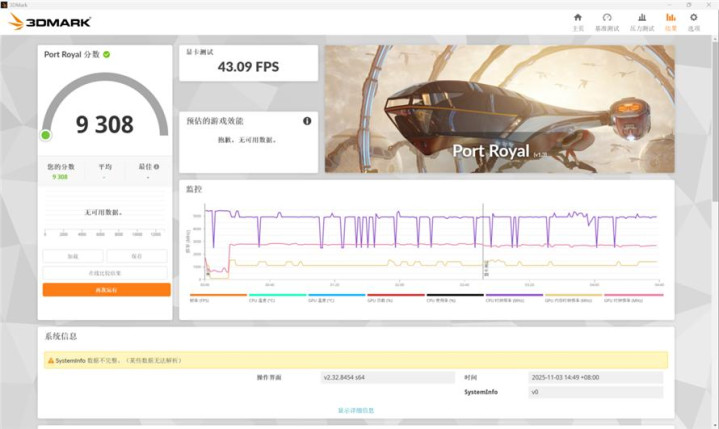Click 在线比较结果 compare online button

(106, 272)
